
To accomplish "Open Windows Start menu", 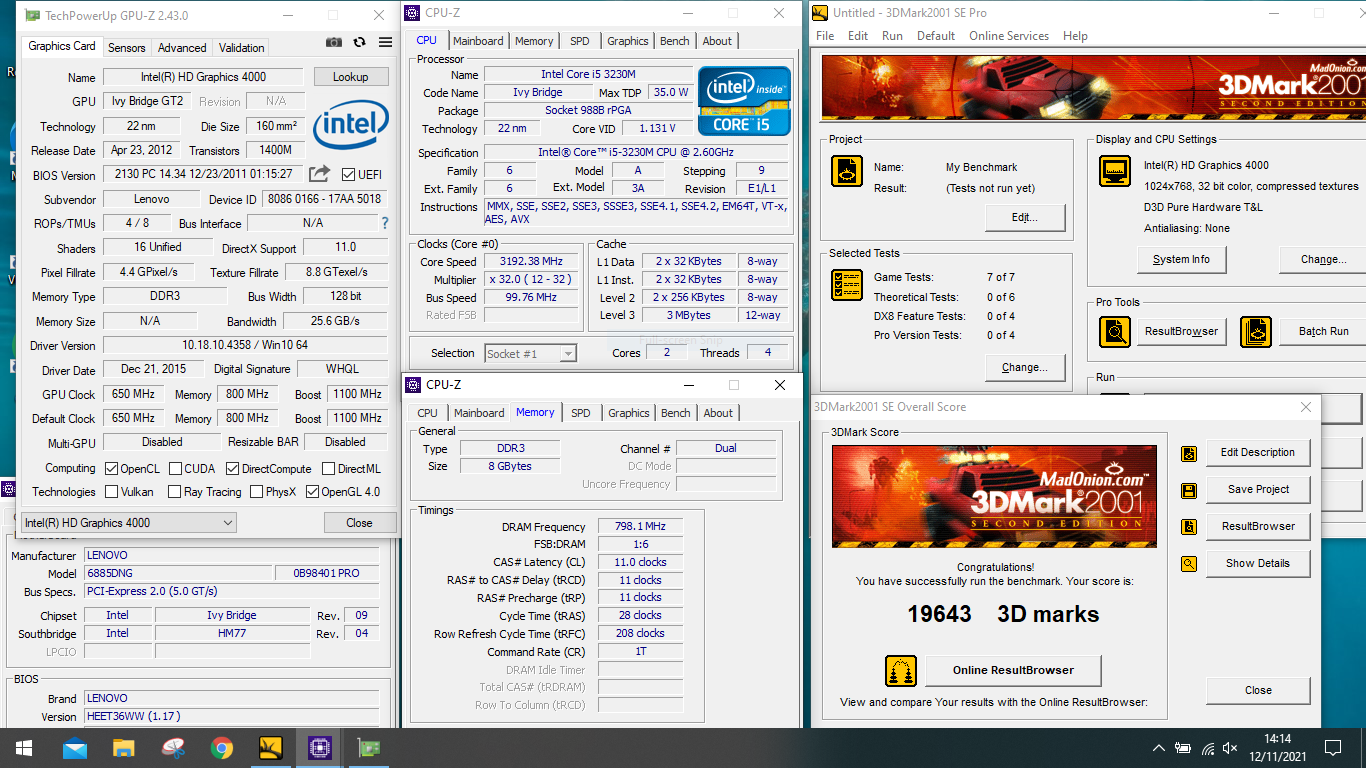I will tap(24, 748).
